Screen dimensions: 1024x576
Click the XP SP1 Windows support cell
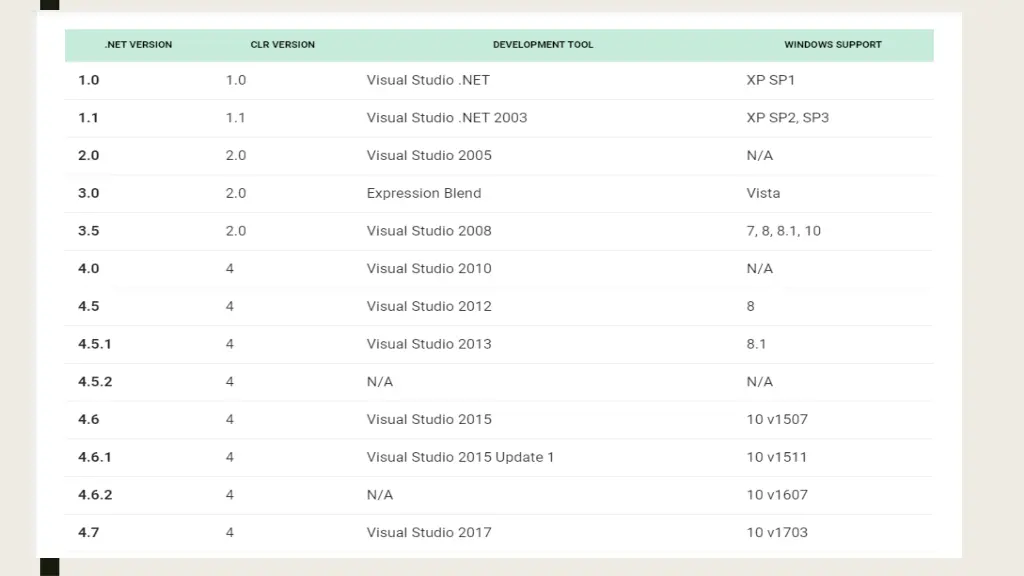771,80
